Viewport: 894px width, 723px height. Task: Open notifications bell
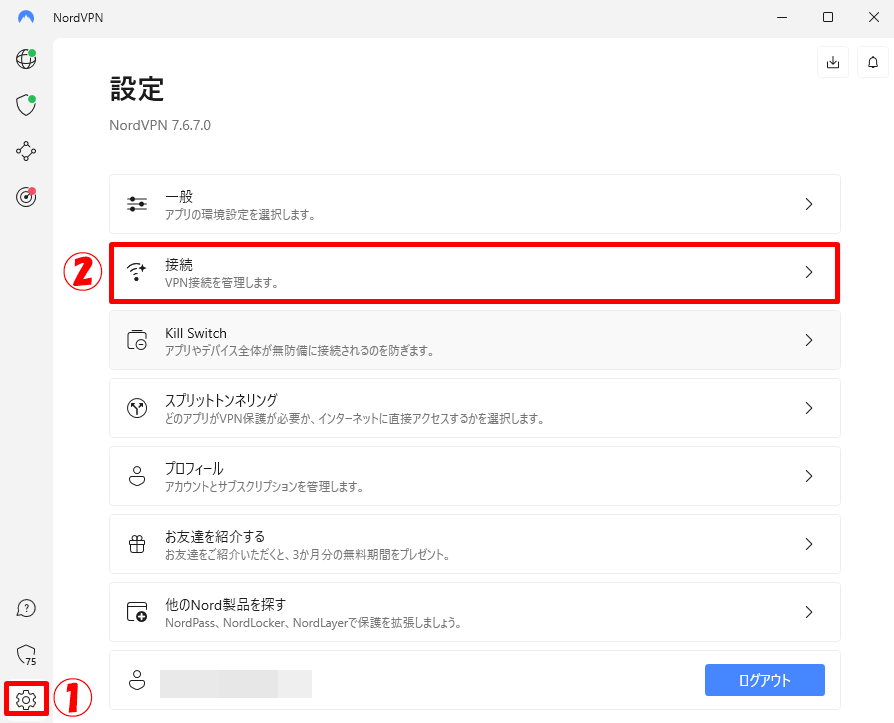pos(873,62)
